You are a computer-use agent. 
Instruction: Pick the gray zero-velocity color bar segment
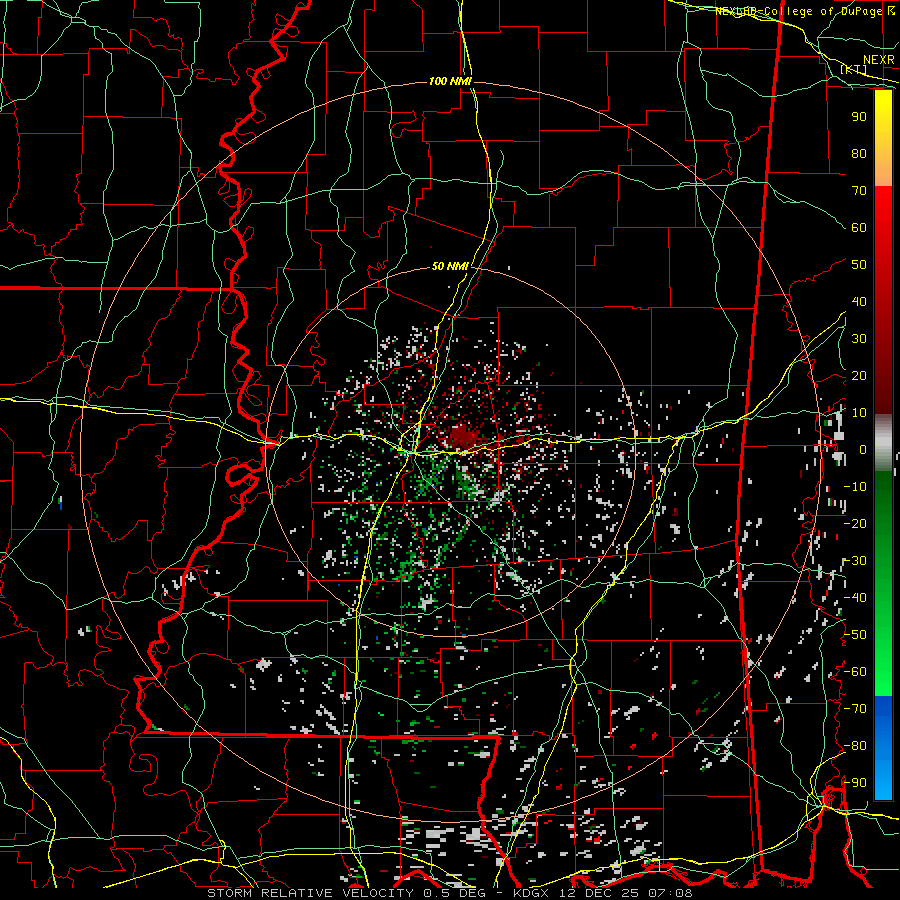click(883, 442)
